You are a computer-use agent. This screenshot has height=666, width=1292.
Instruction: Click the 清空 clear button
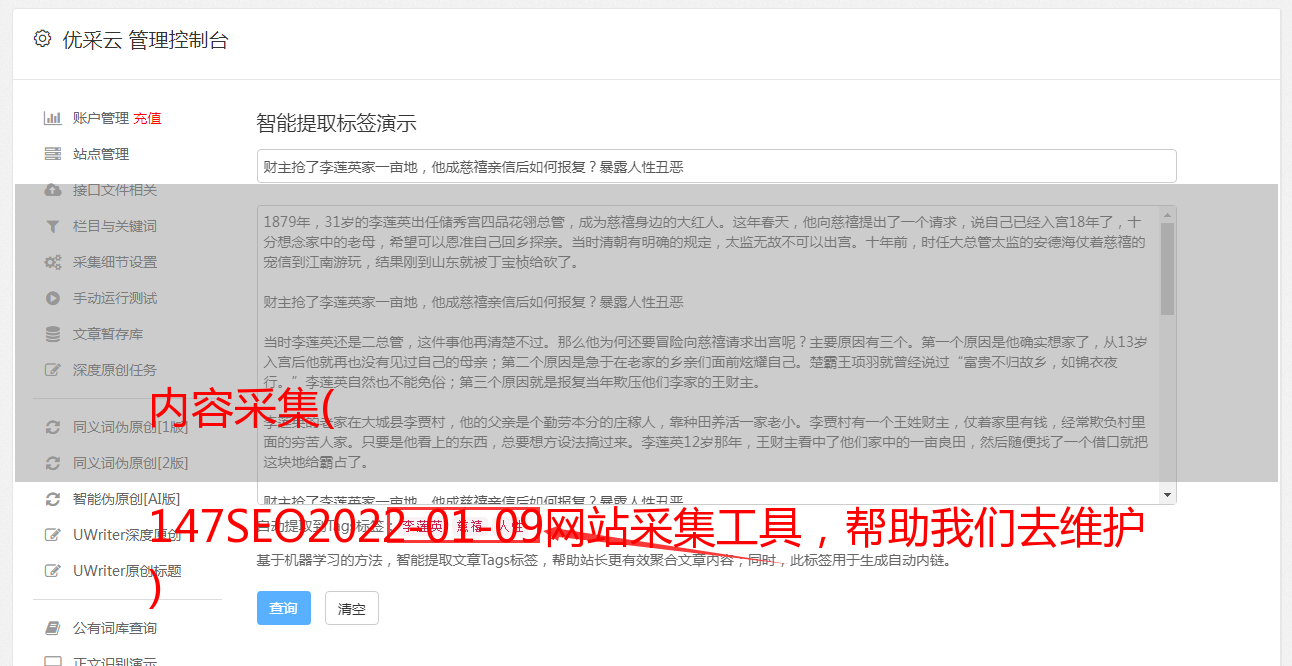(352, 608)
